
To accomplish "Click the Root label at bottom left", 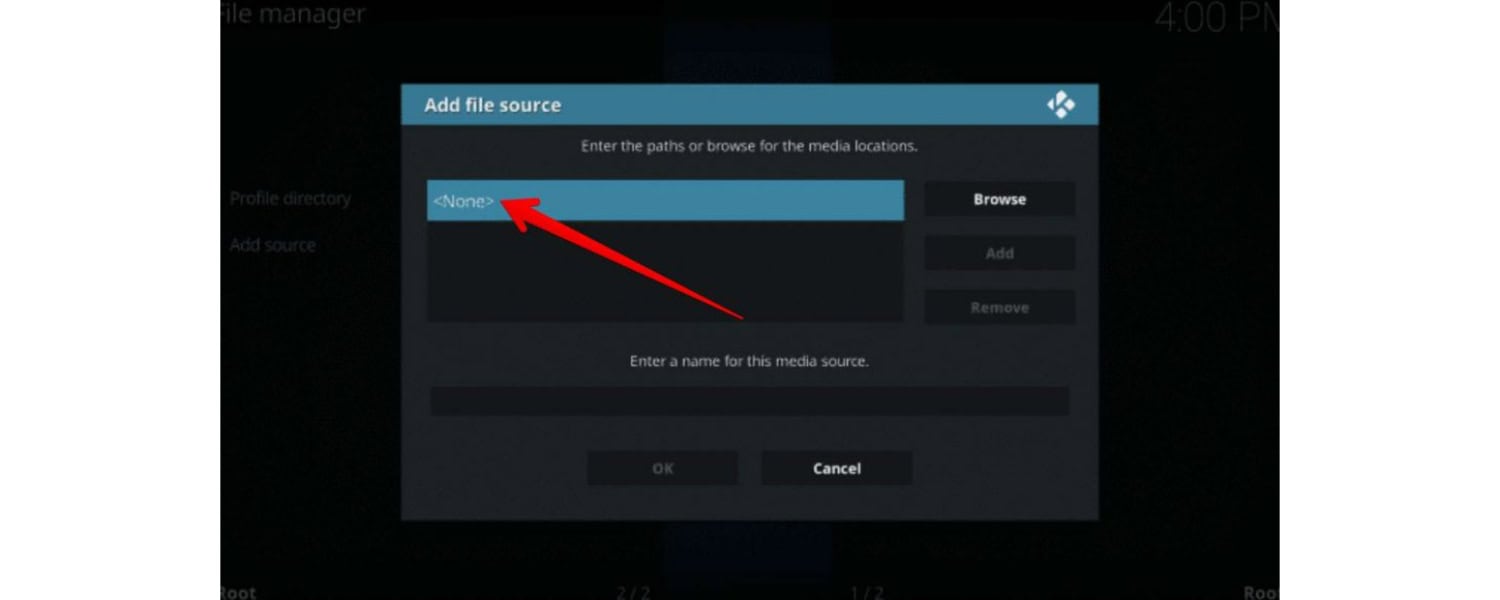I will [238, 592].
